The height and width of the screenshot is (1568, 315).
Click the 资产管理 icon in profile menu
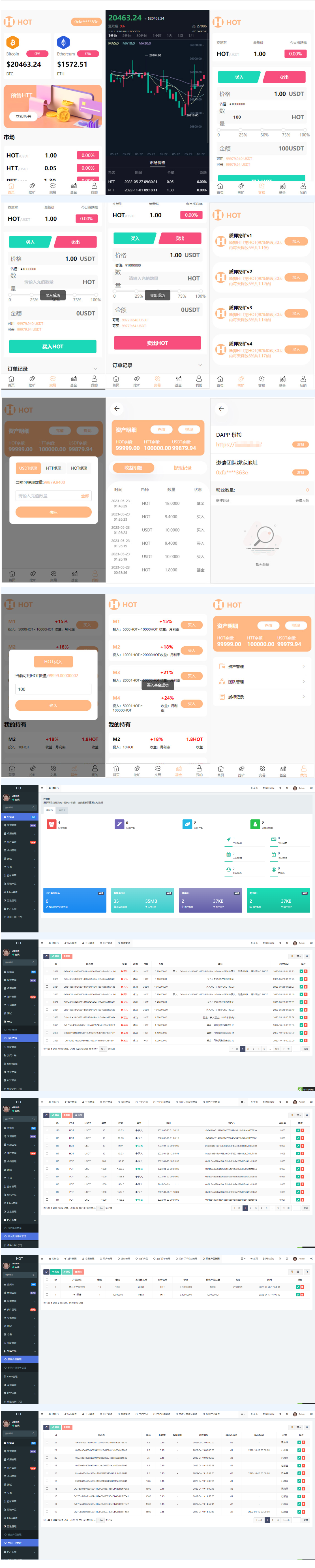tap(222, 666)
